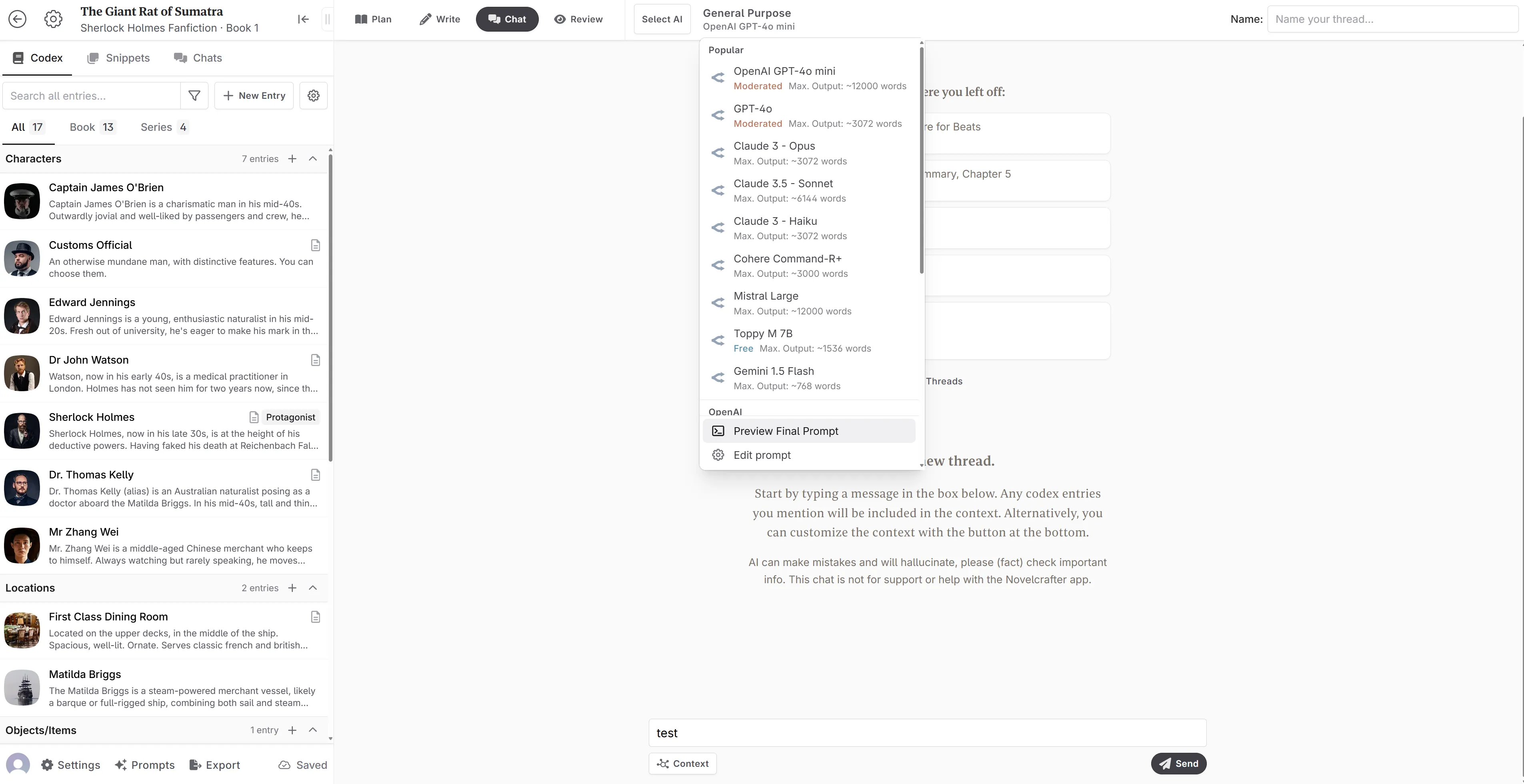Click the document icon on Sherlock Holmes row
This screenshot has height=784, width=1524.
tap(254, 417)
